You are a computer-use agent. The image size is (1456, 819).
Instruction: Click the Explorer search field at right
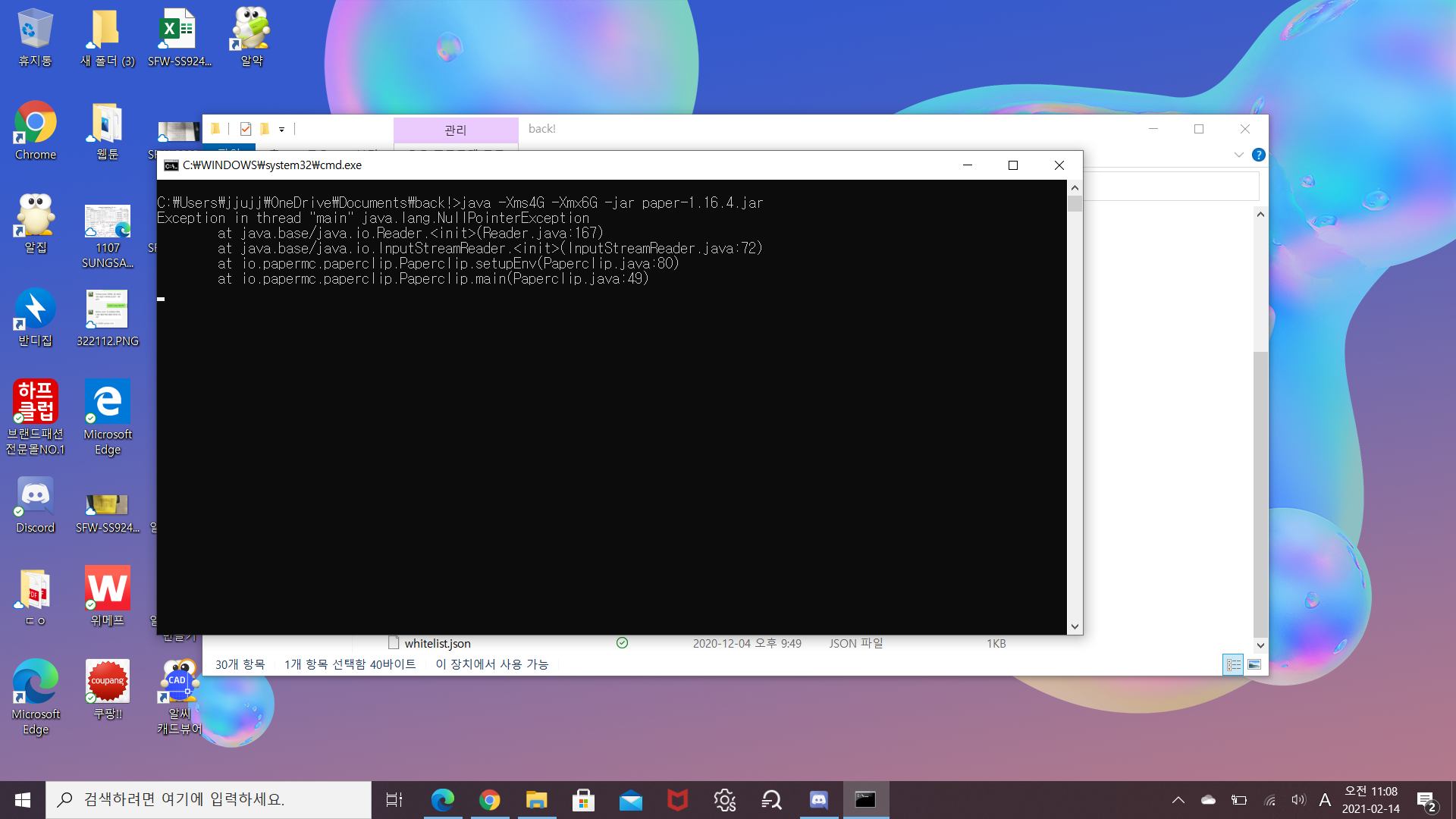click(x=1172, y=186)
